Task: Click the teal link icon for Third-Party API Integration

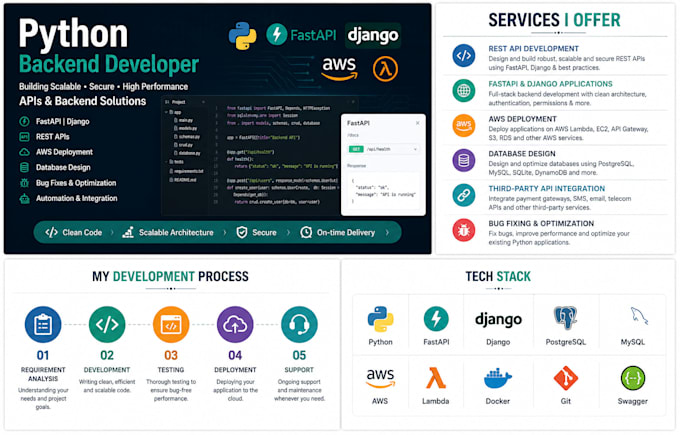Action: (x=464, y=195)
